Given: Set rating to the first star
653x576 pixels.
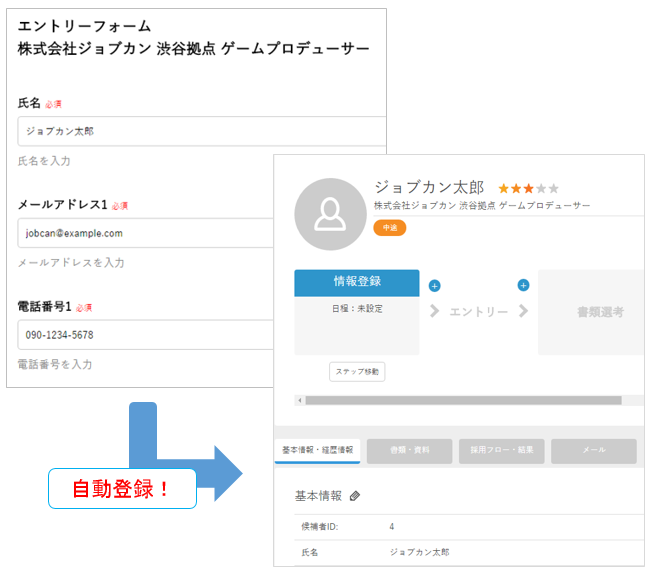Looking at the screenshot, I should (503, 188).
